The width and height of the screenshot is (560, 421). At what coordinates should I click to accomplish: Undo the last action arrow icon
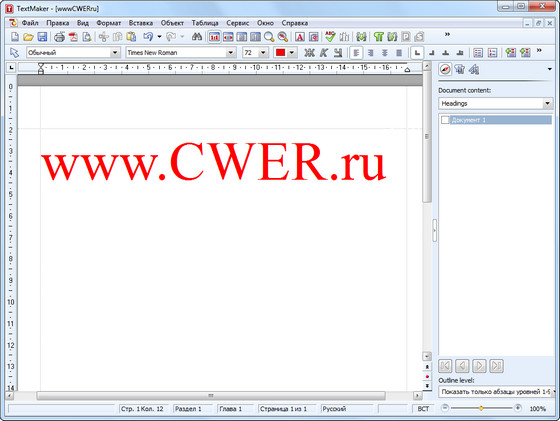(148, 37)
